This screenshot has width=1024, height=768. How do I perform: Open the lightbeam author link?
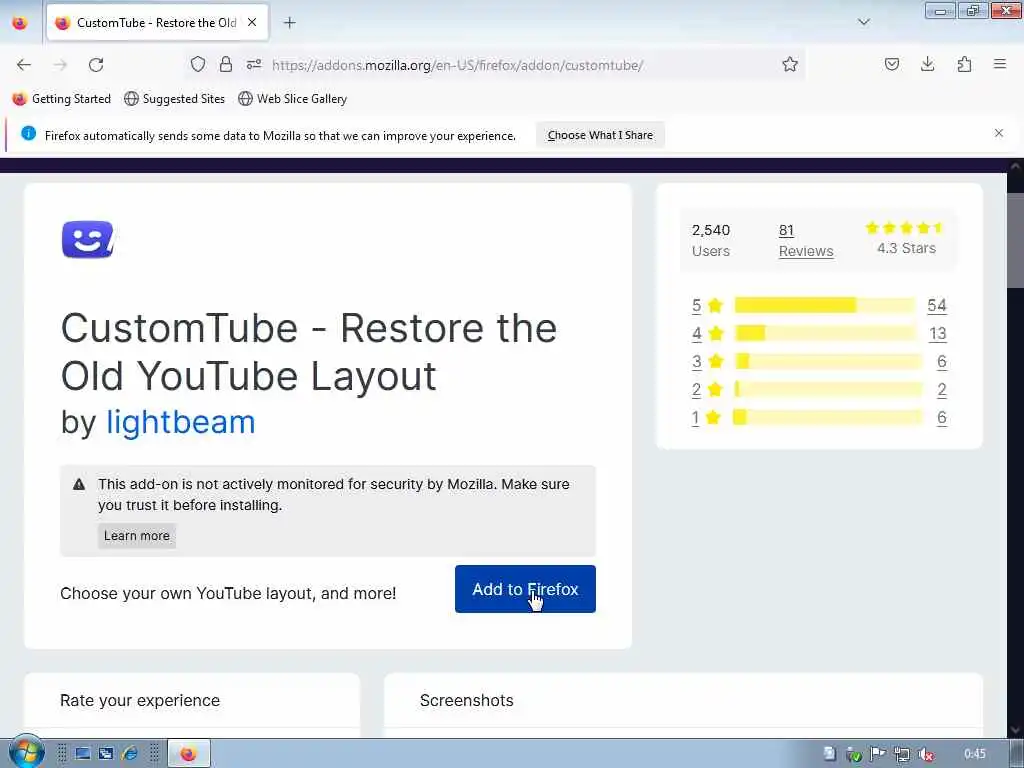(181, 423)
